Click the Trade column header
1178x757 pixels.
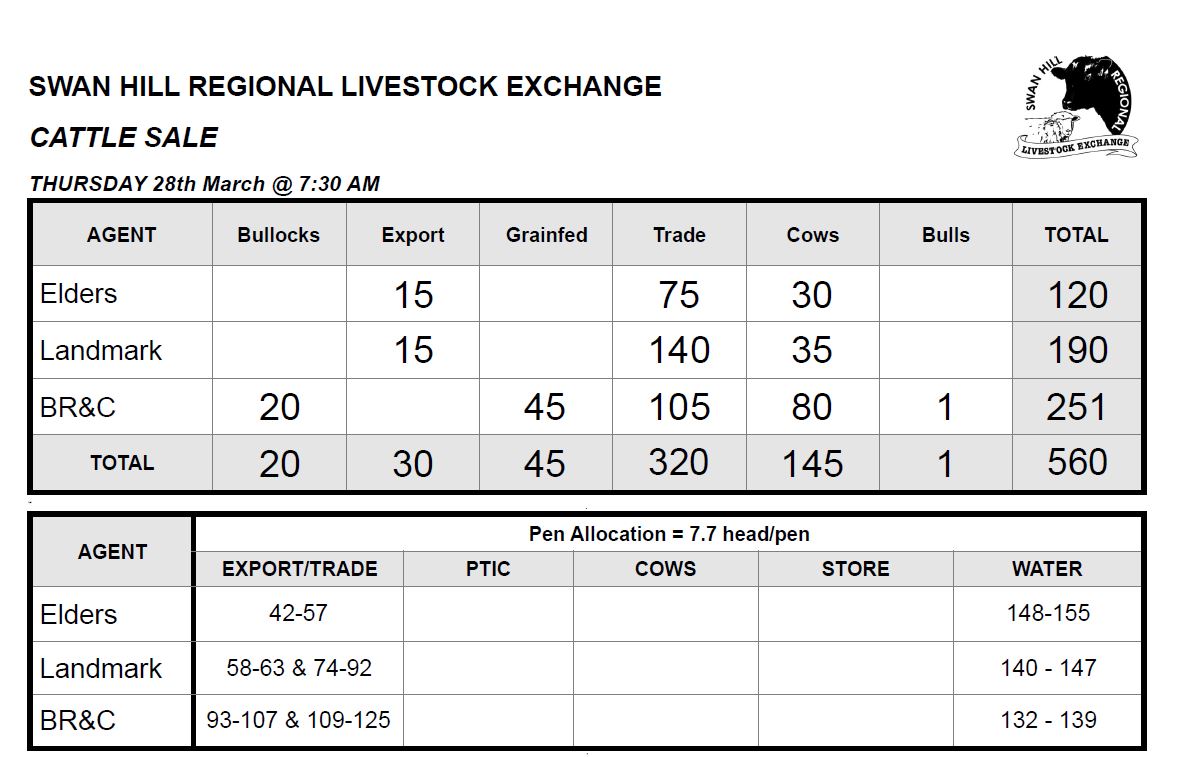pos(679,235)
